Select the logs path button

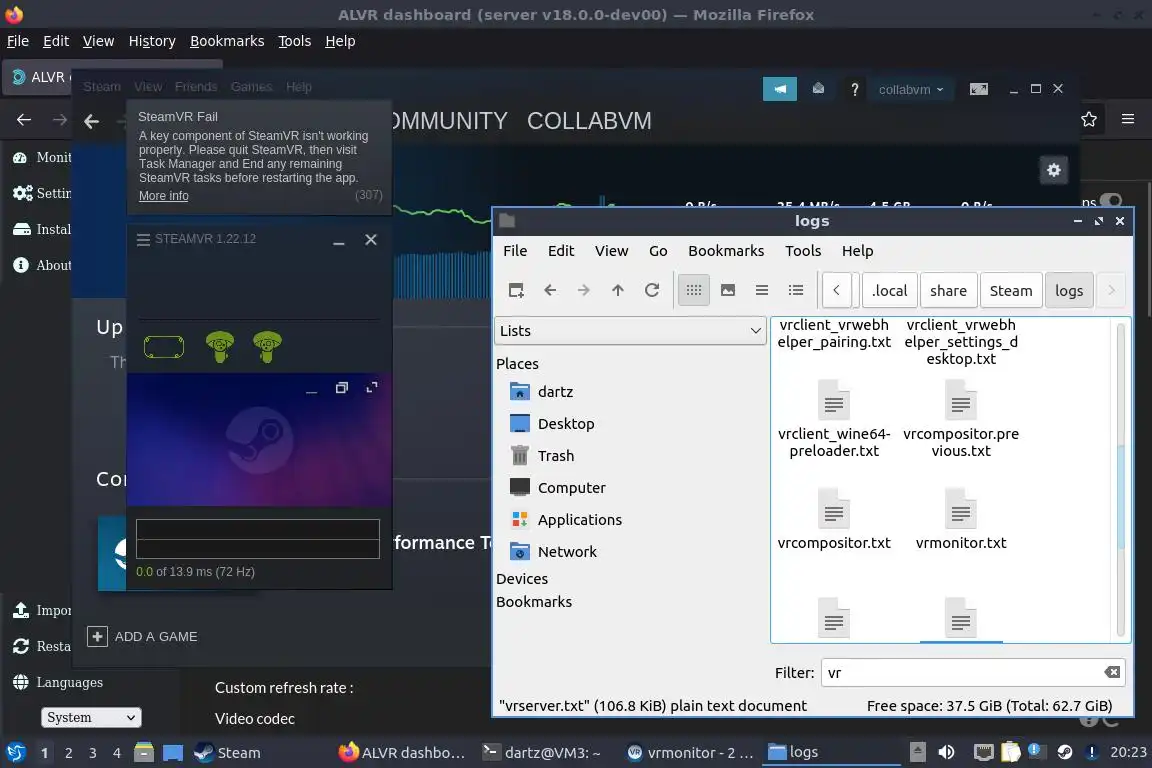click(1069, 290)
